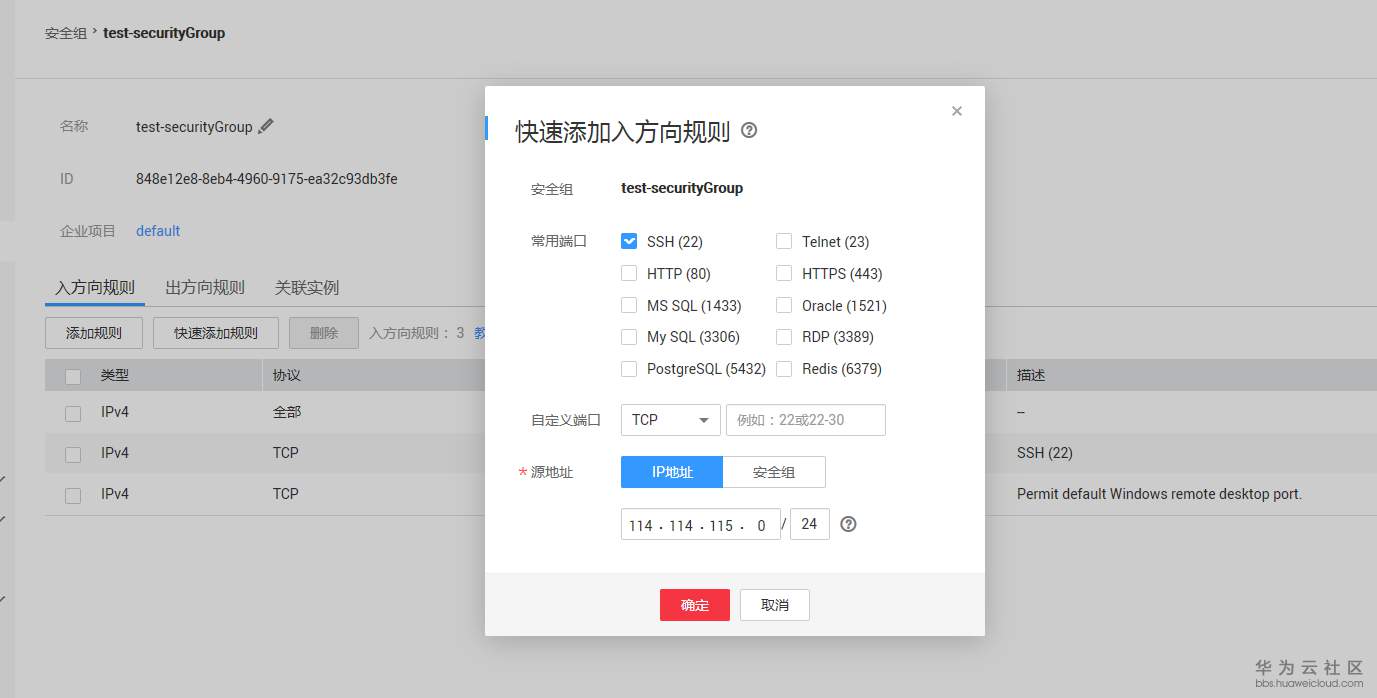Viewport: 1377px width, 698px height.
Task: Click the SSH (22) description cell
Action: tap(1045, 453)
